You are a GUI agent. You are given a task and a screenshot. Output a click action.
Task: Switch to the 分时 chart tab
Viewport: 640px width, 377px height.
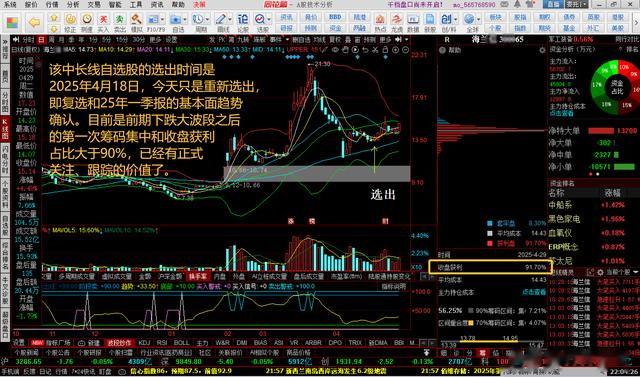click(28, 40)
